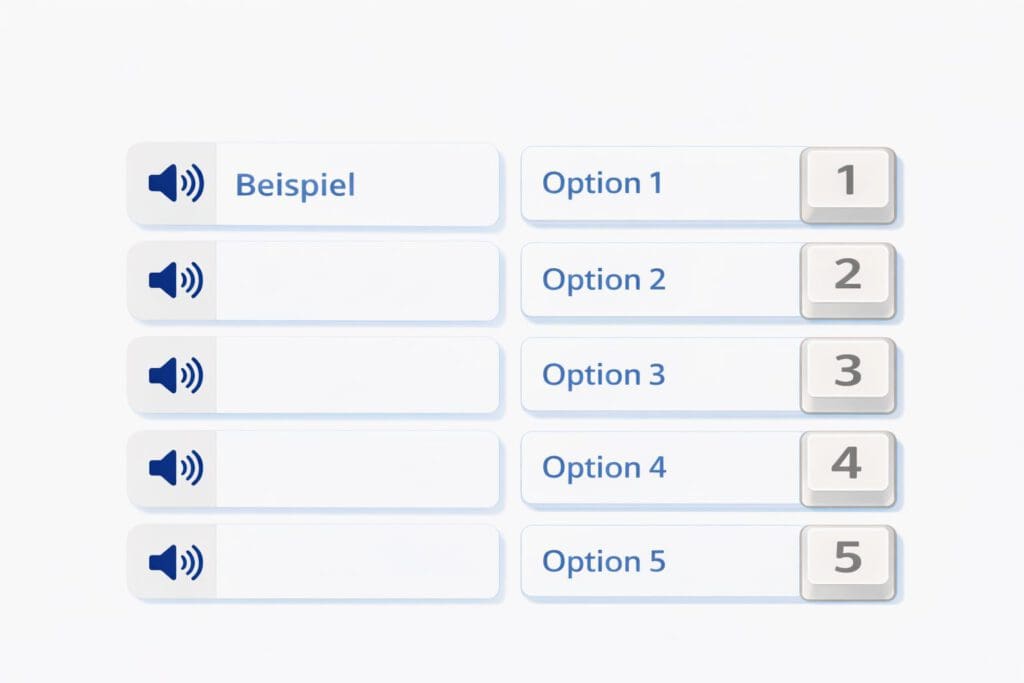Choose the Option 4 label
Image resolution: width=1024 pixels, height=683 pixels.
coord(604,468)
